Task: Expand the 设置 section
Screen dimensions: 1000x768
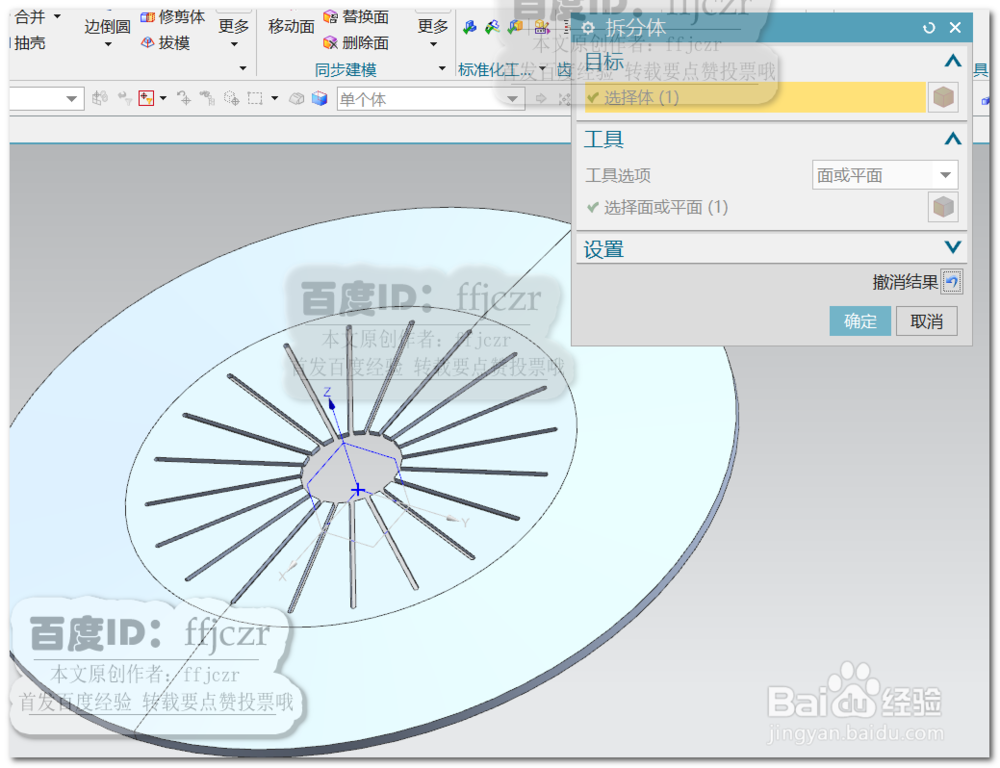Action: (x=953, y=247)
